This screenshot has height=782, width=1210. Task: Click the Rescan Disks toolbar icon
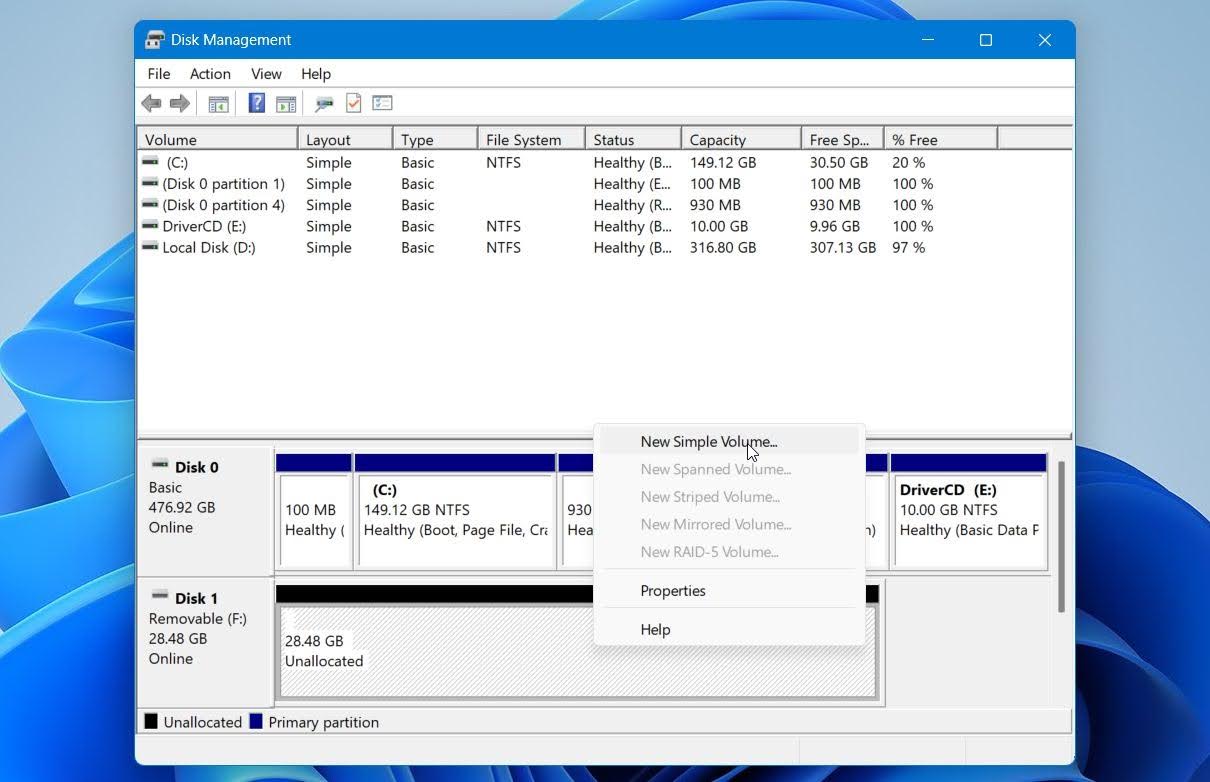point(324,103)
